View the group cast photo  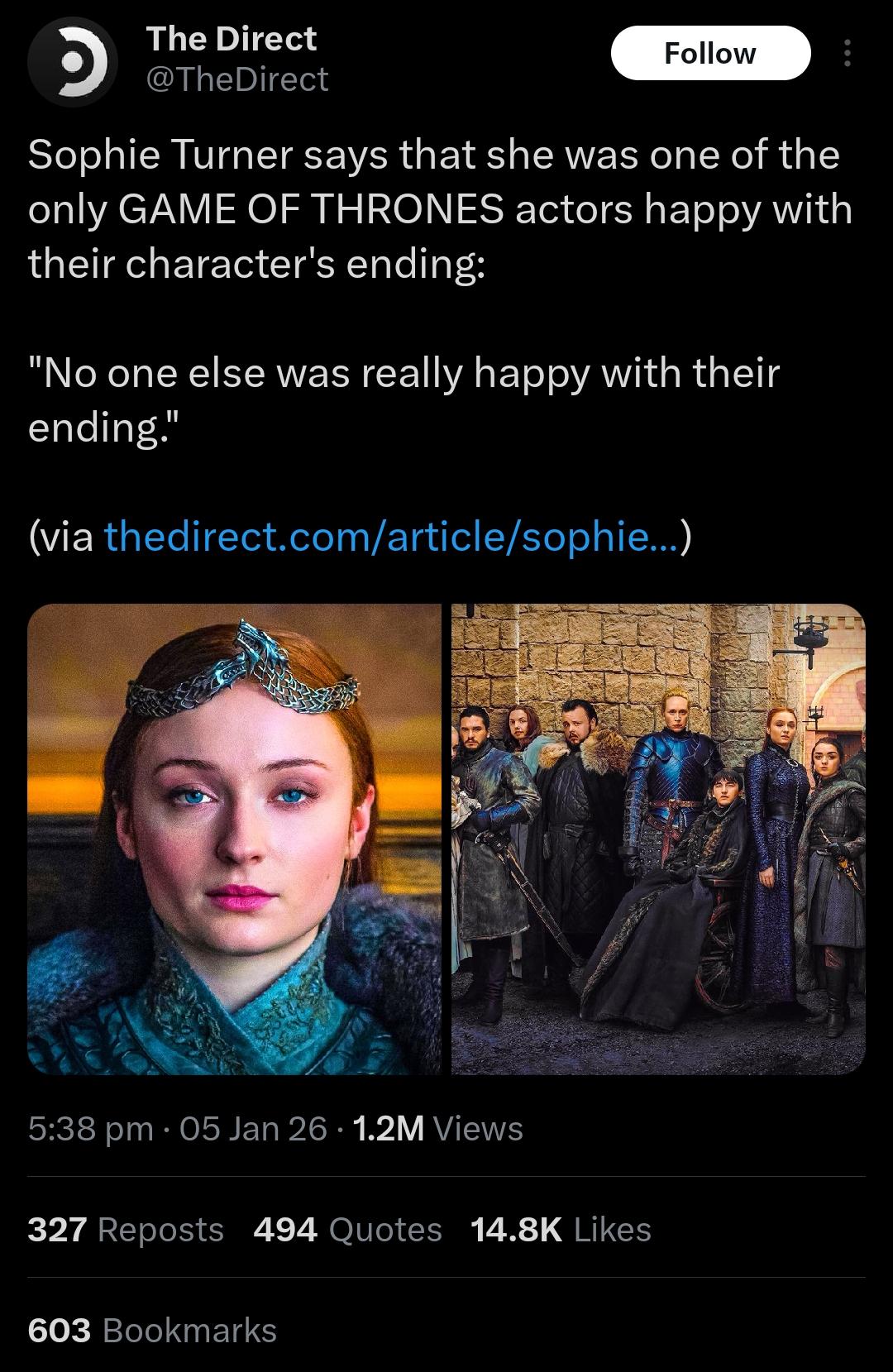tap(658, 839)
